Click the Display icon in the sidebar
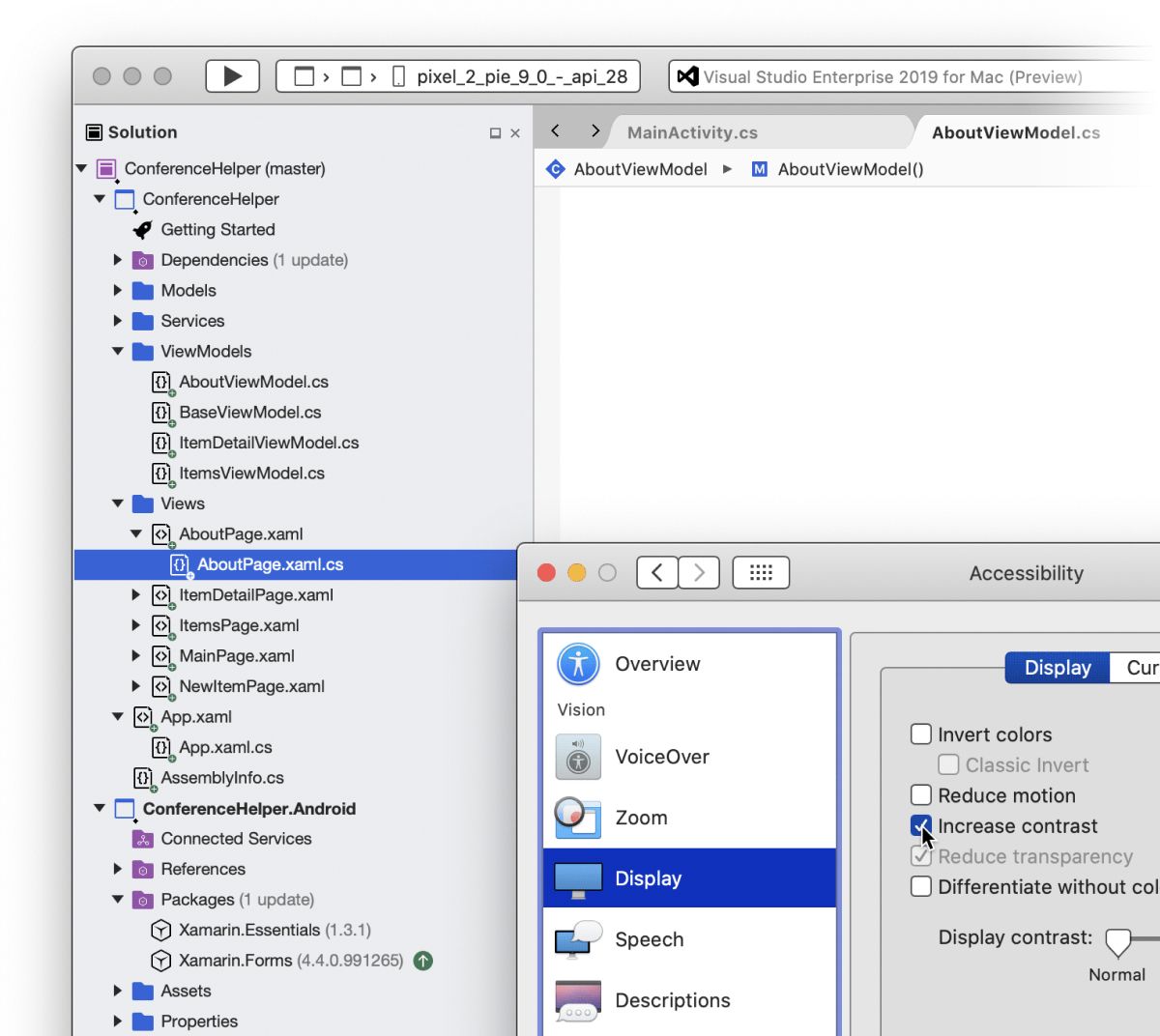The height and width of the screenshot is (1036, 1160). pyautogui.click(x=577, y=878)
